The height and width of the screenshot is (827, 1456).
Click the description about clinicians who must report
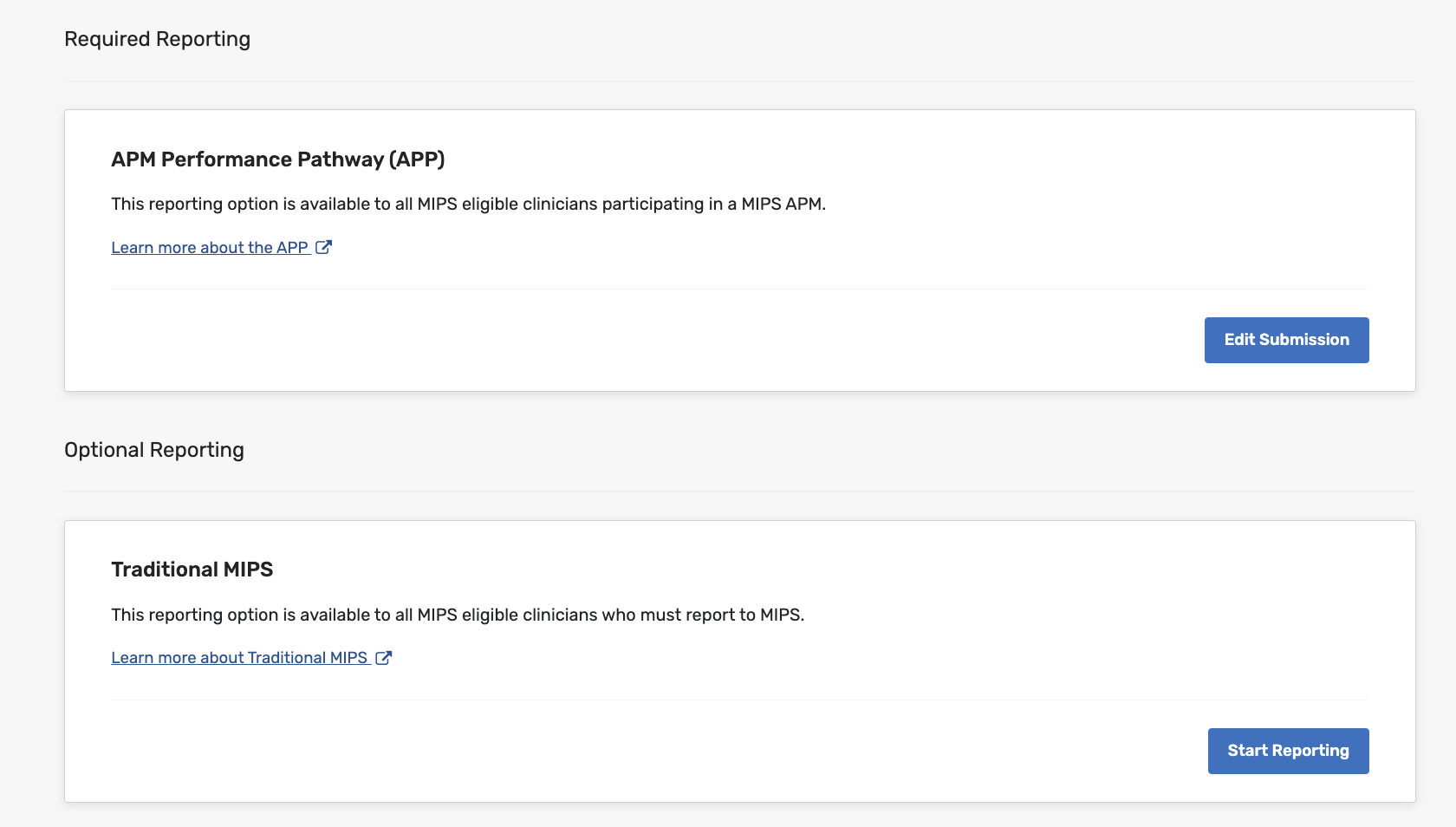click(x=458, y=615)
